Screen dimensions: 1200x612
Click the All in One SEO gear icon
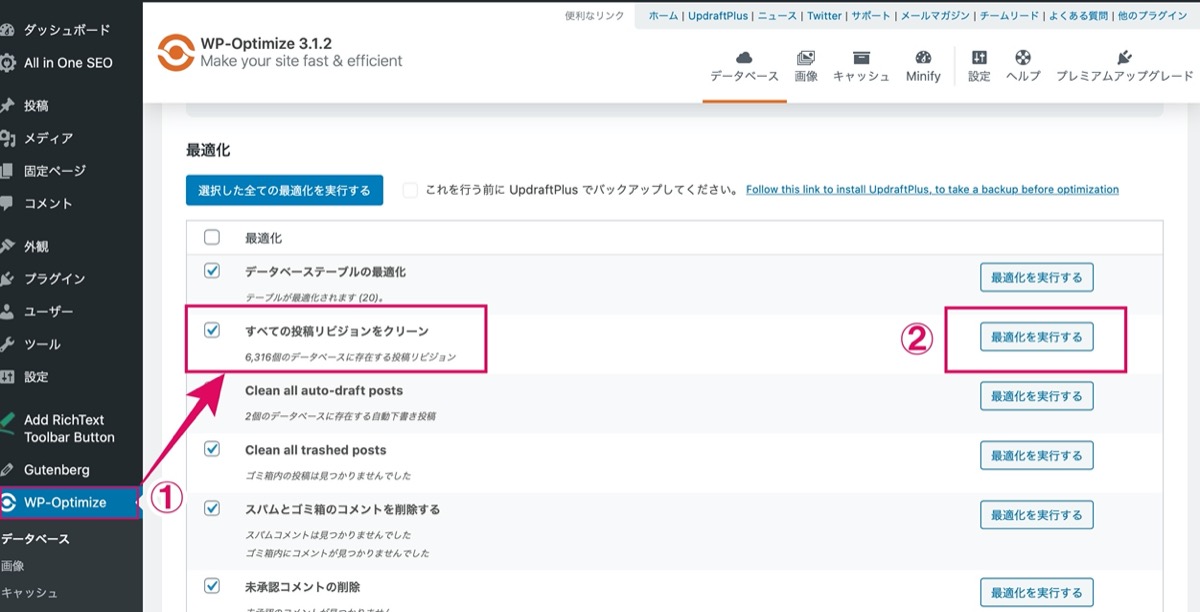[x=8, y=63]
